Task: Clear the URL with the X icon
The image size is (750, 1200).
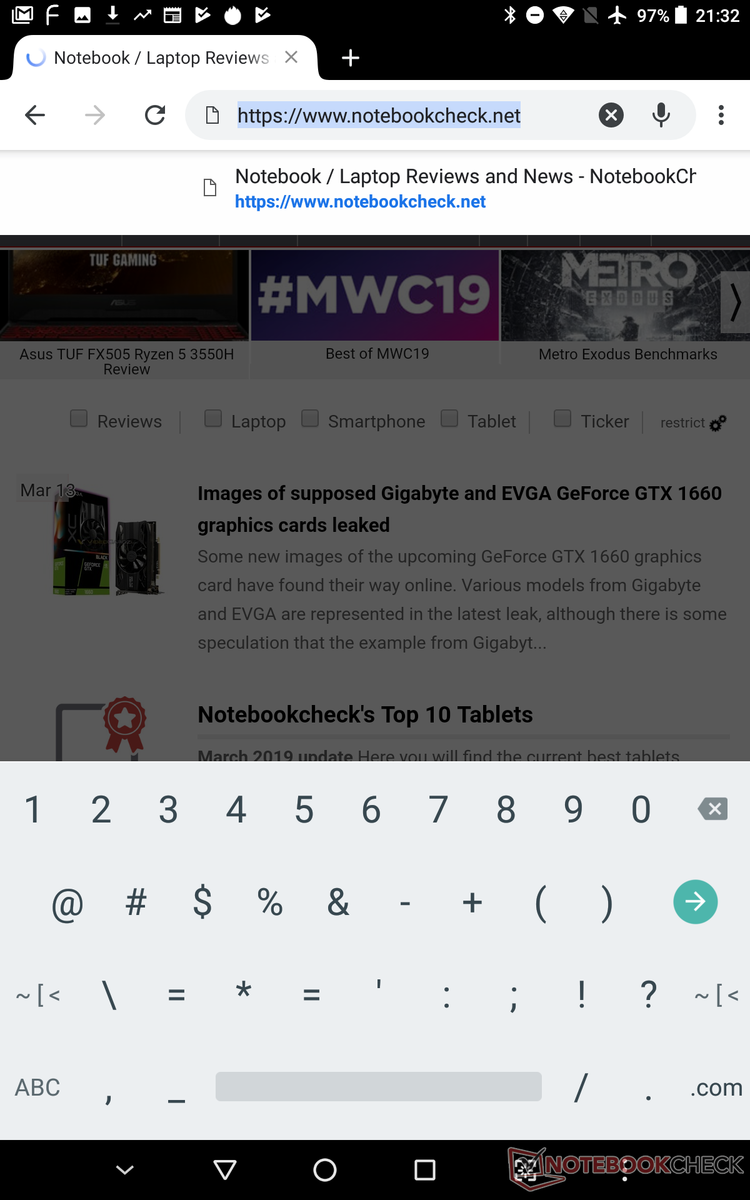Action: tap(611, 116)
